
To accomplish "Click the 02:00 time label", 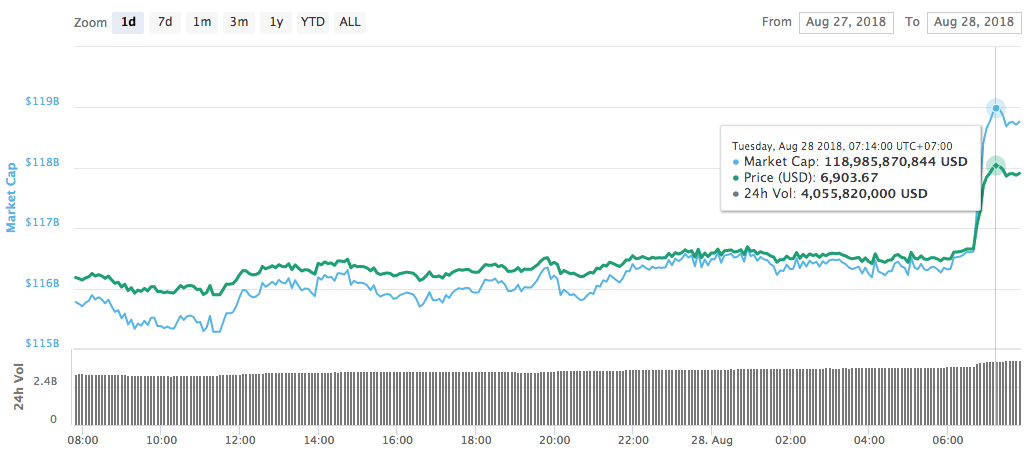I will coord(791,439).
